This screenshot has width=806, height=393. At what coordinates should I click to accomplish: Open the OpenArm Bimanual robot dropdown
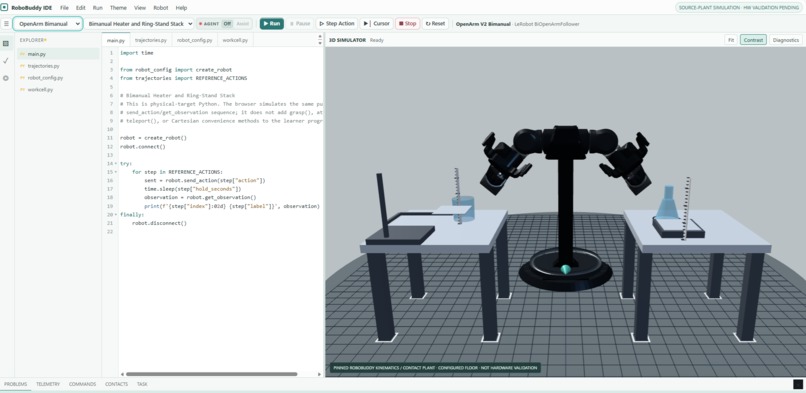[x=48, y=24]
